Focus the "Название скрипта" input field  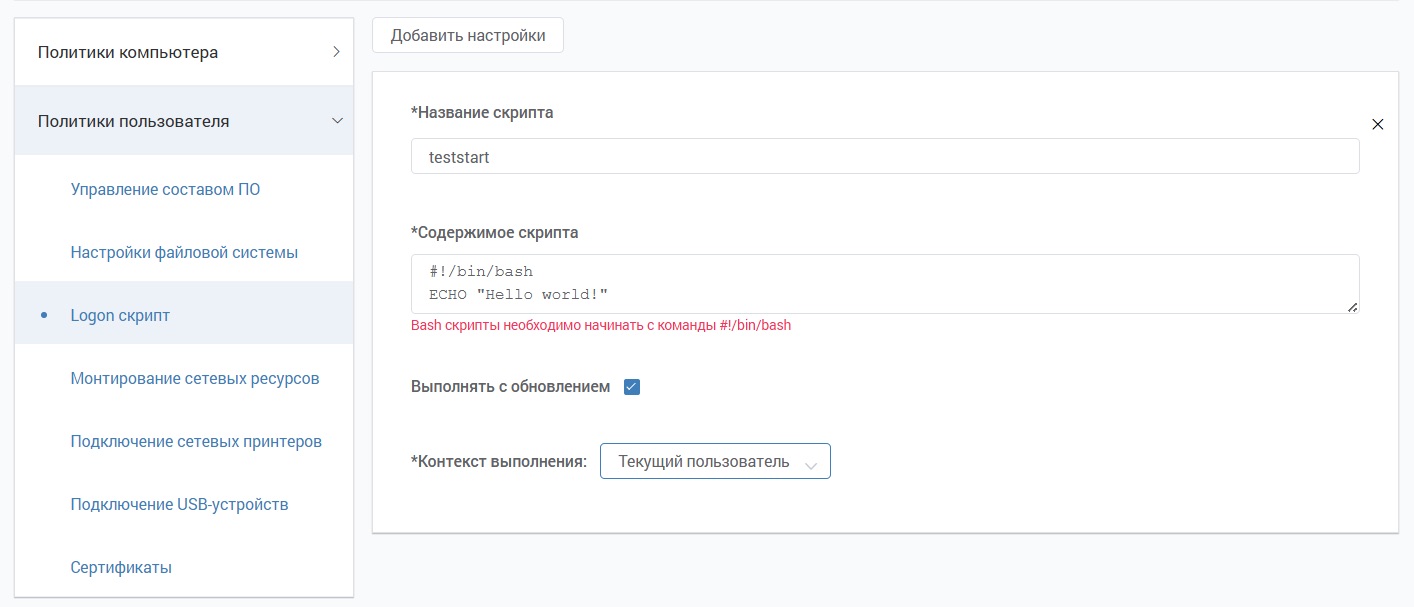[884, 157]
